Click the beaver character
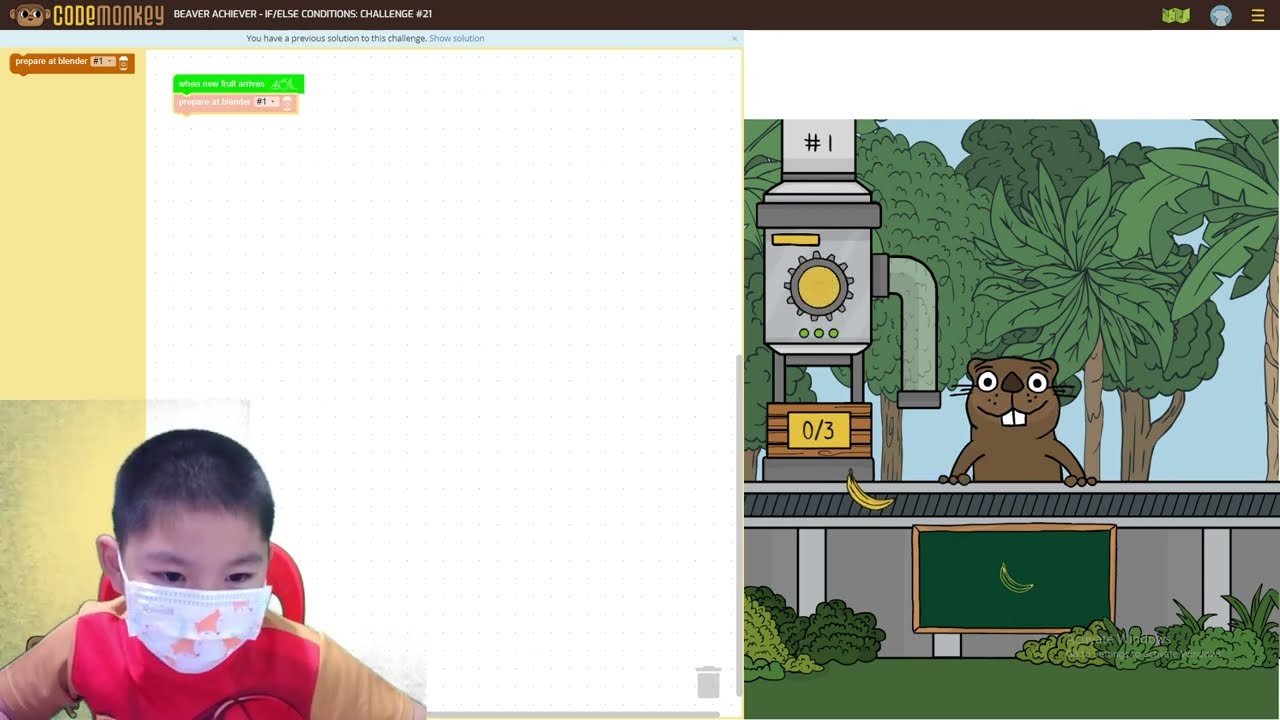This screenshot has height=720, width=1280. [x=1013, y=421]
